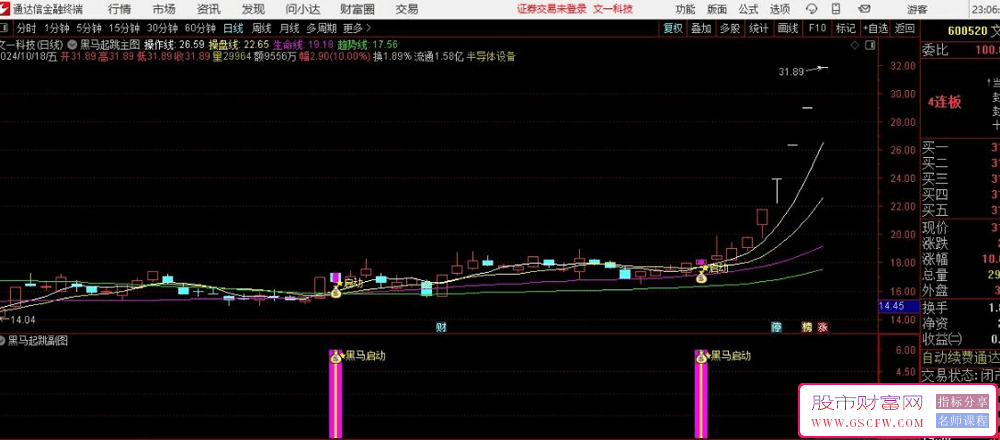Add stock via +自选 button

[x=876, y=28]
